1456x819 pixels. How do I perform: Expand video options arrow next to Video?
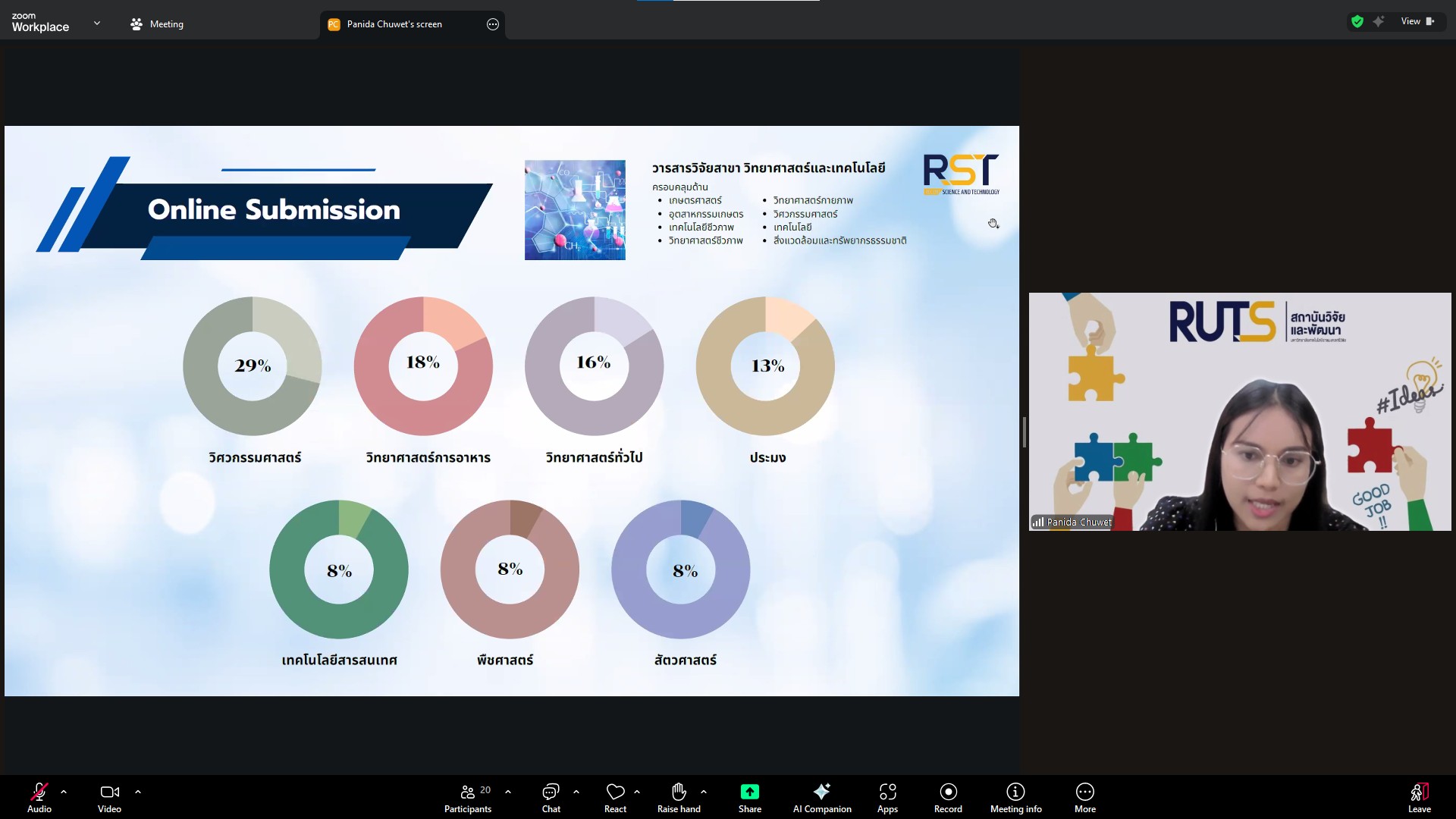tap(138, 792)
